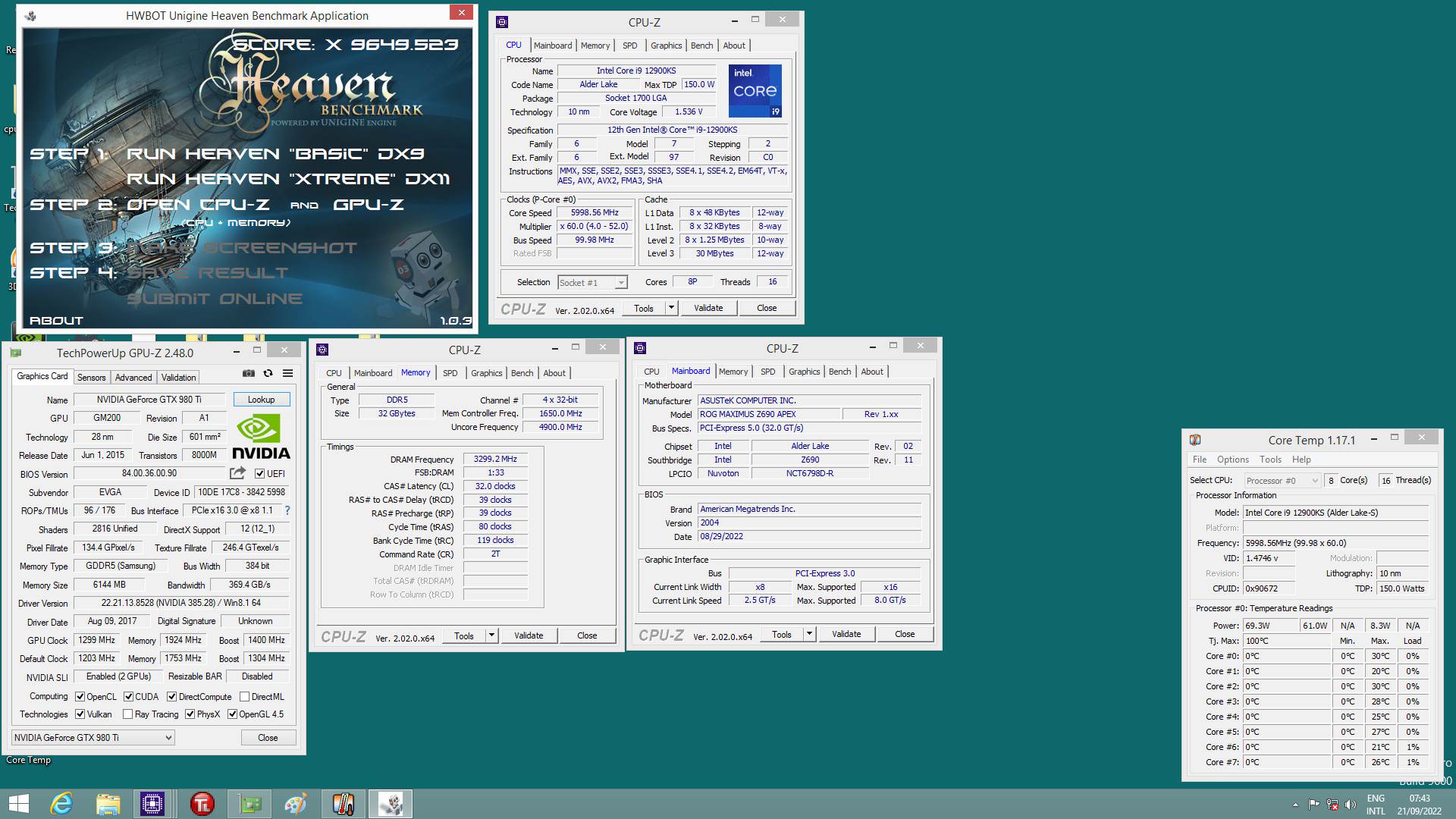This screenshot has width=1456, height=819.
Task: Open the Options menu in Core Temp
Action: [x=1232, y=460]
